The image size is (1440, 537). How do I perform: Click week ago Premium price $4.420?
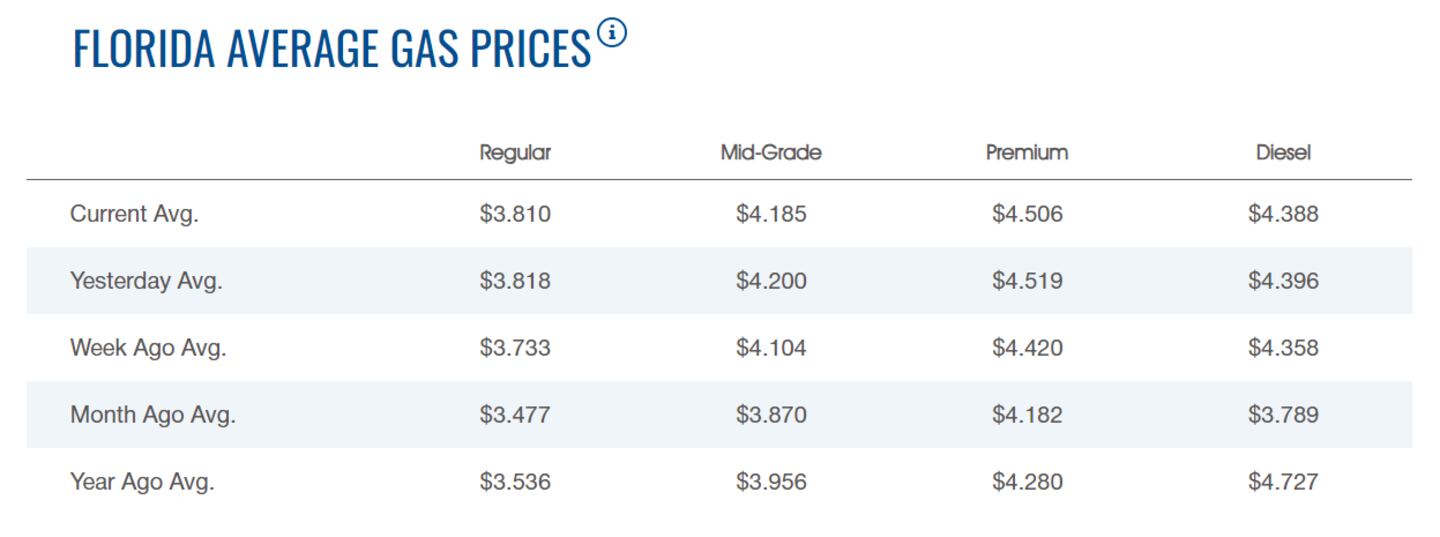1027,348
